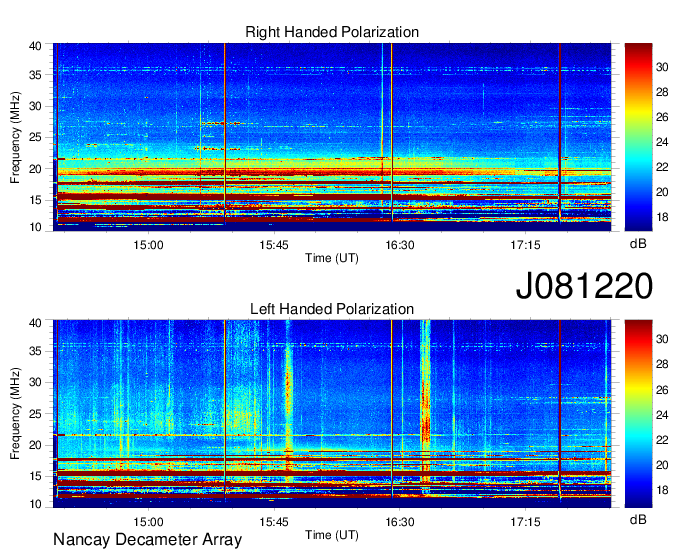Click the 15:00 time tick of the right-handed plot
The height and width of the screenshot is (552, 680).
[148, 245]
